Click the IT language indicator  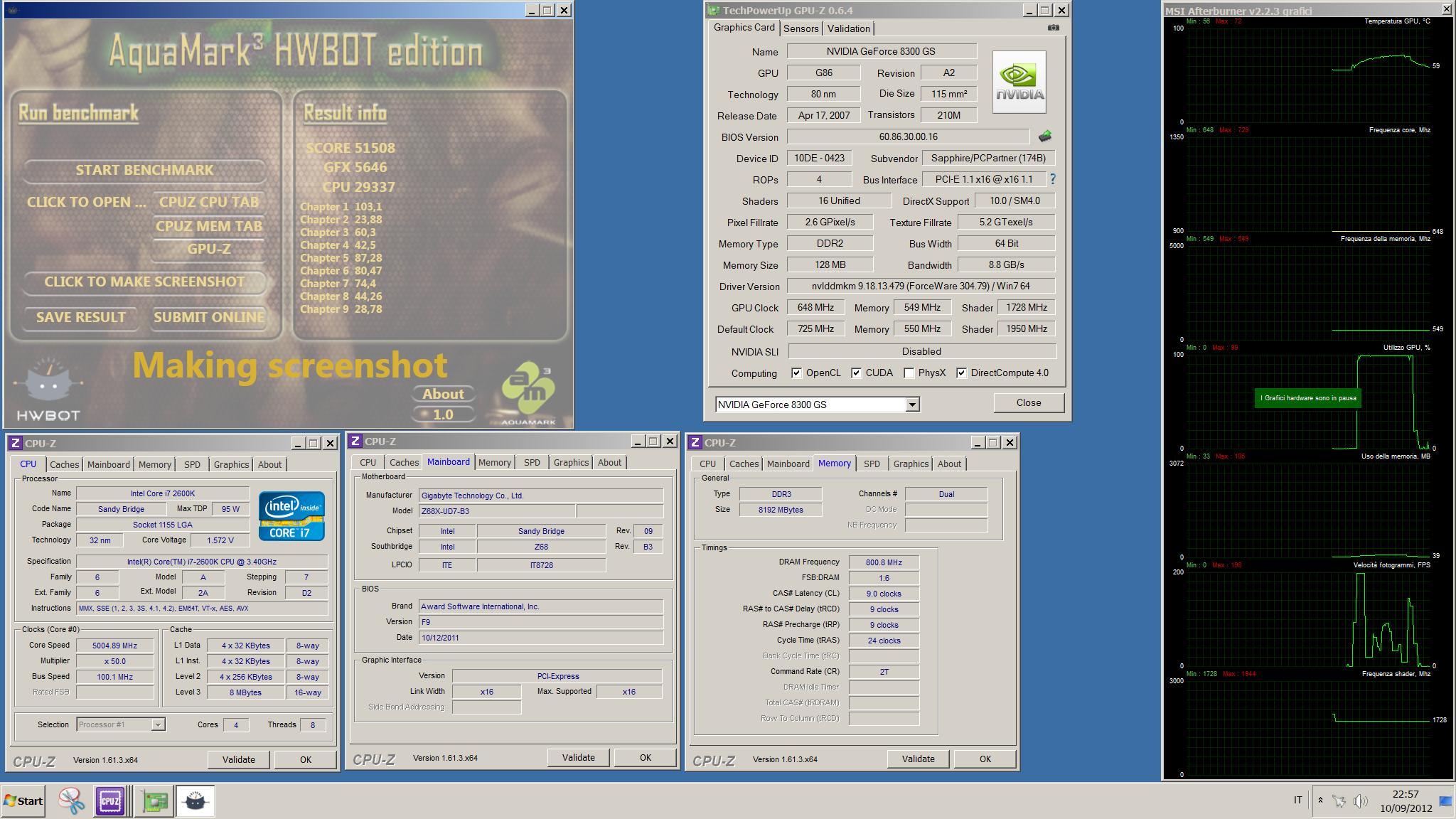click(1297, 800)
